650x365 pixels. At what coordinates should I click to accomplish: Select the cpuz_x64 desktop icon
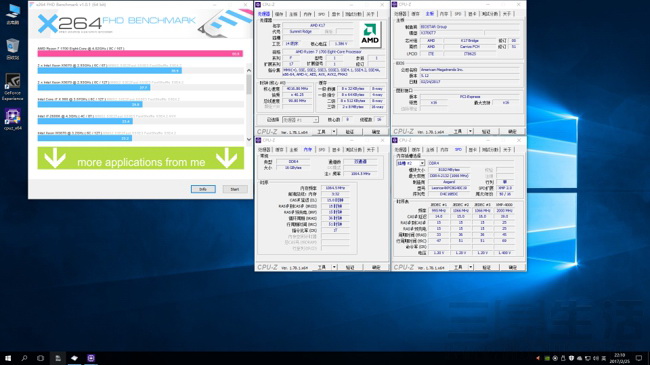click(x=12, y=119)
